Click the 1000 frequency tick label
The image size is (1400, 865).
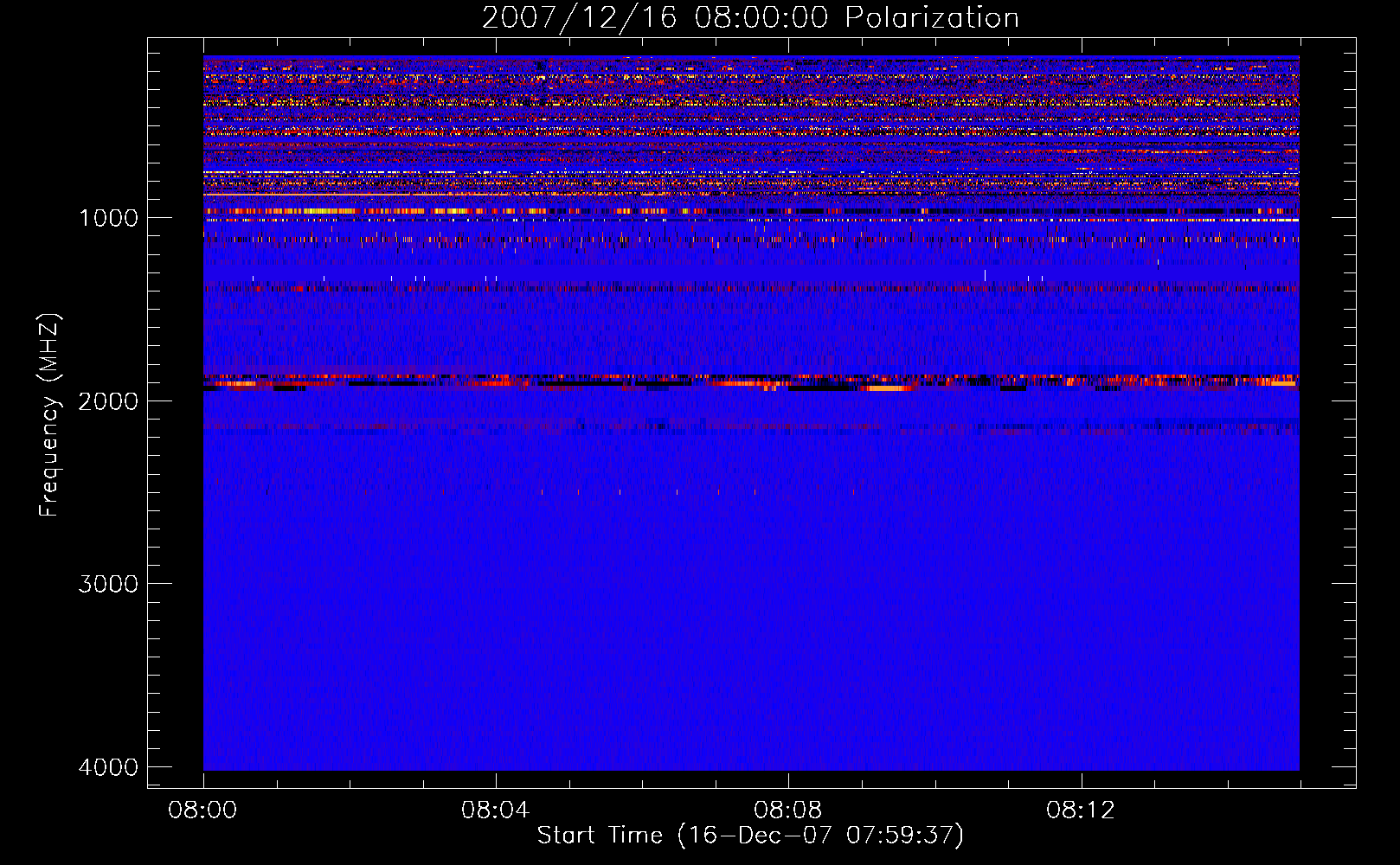109,218
